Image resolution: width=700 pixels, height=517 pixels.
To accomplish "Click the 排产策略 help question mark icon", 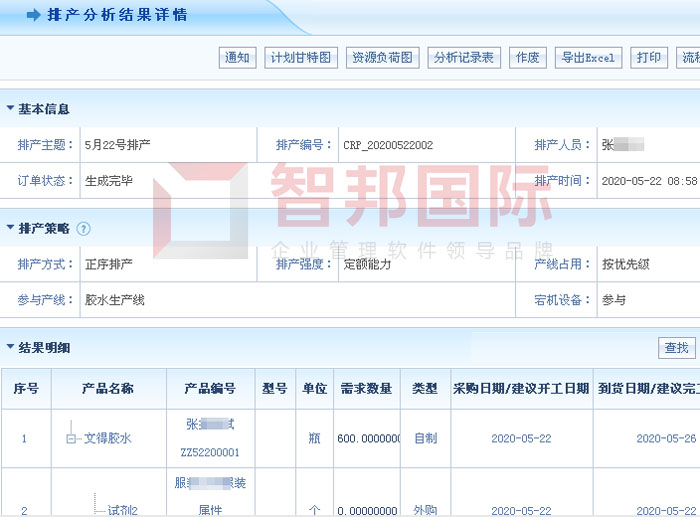I will click(x=83, y=228).
